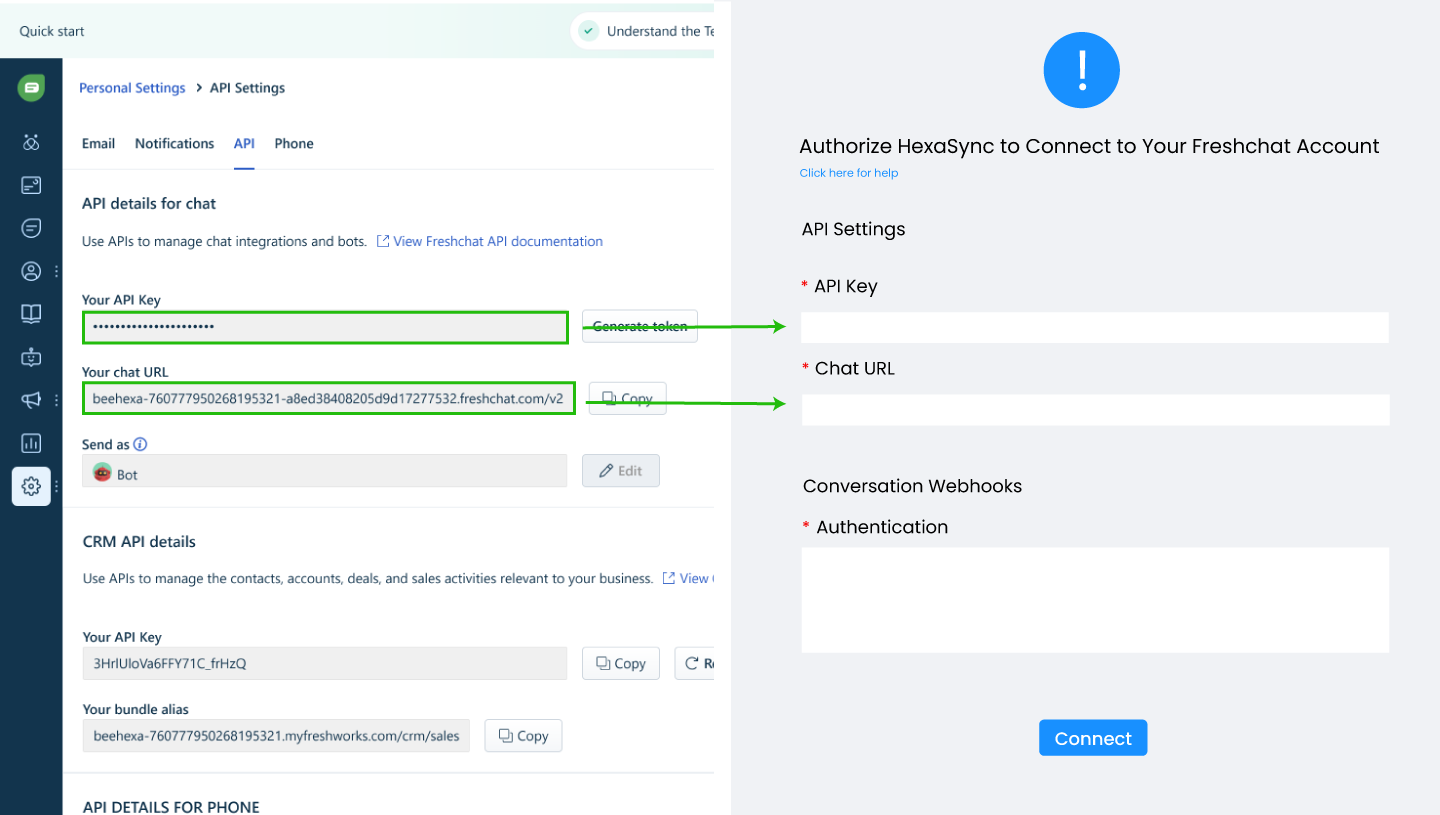Go to Personal Settings breadcrumb

(132, 88)
